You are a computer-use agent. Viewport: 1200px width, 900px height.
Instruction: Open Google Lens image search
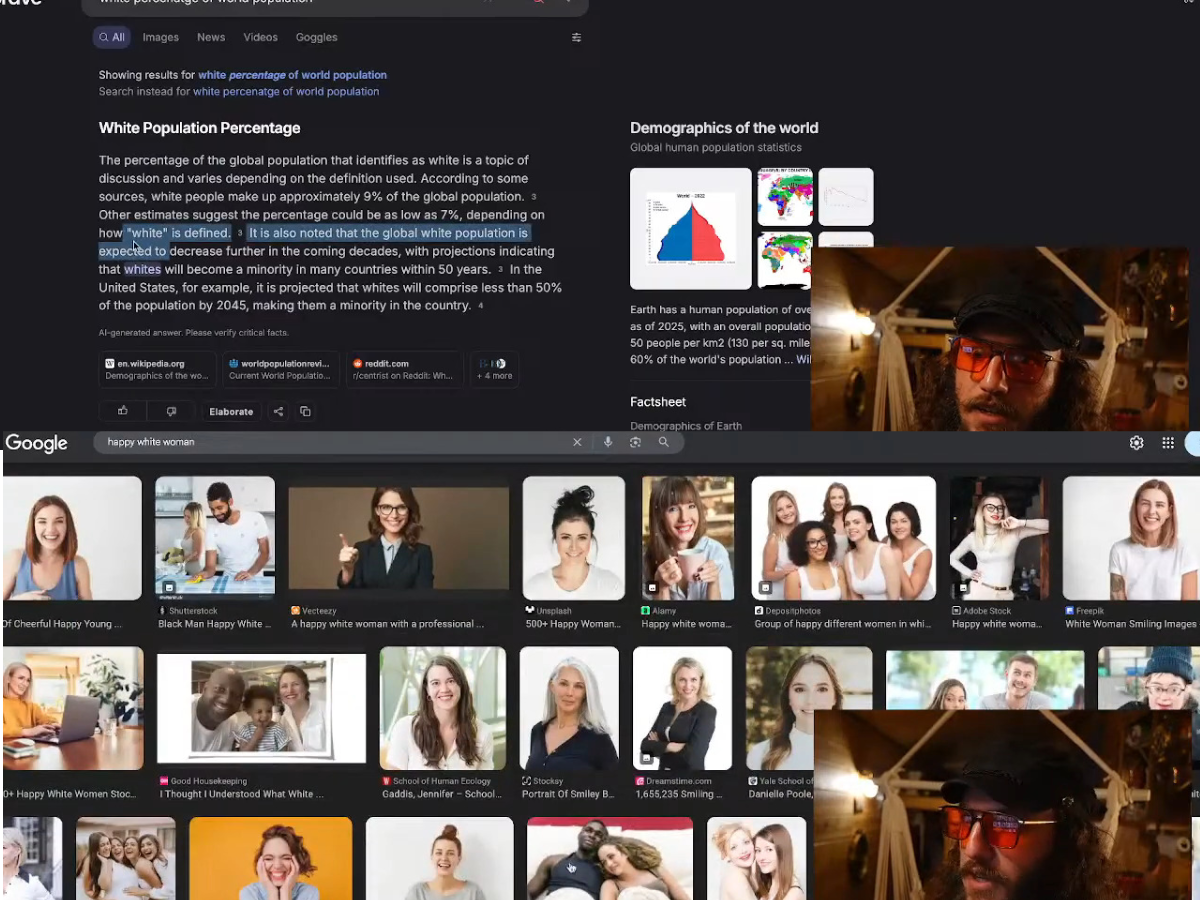click(x=635, y=442)
